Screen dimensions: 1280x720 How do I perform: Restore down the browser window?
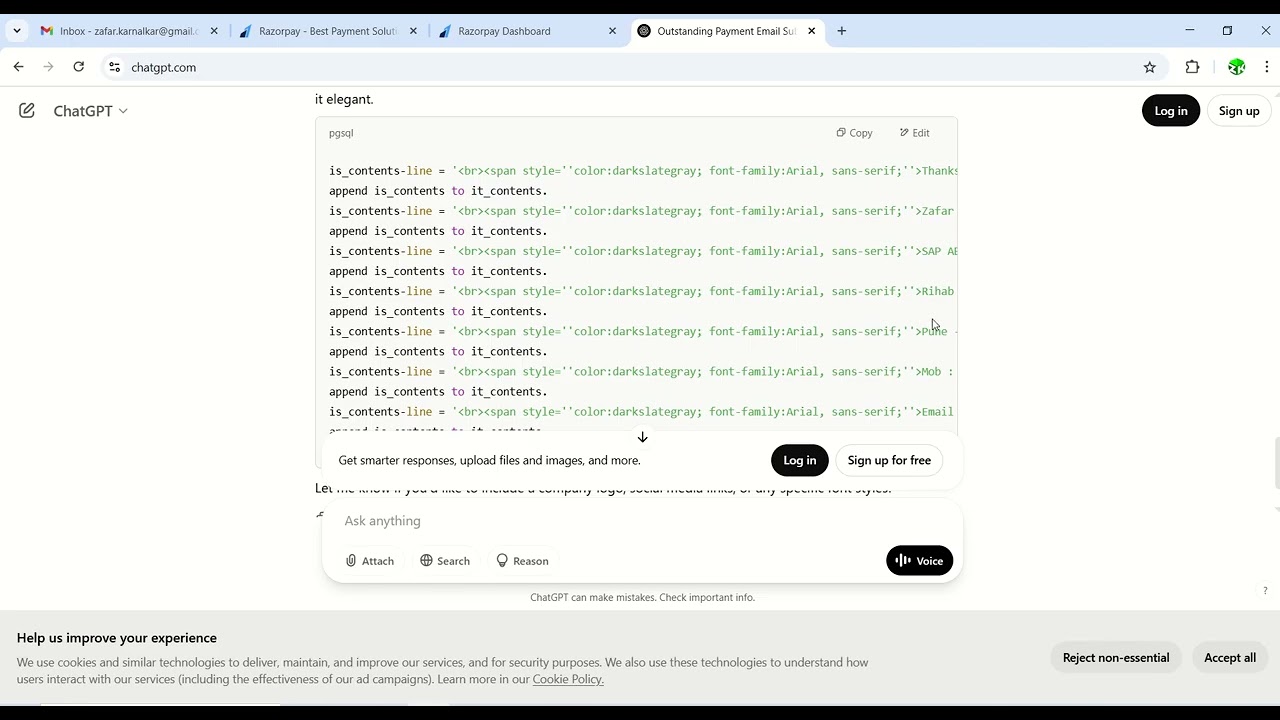click(1227, 31)
